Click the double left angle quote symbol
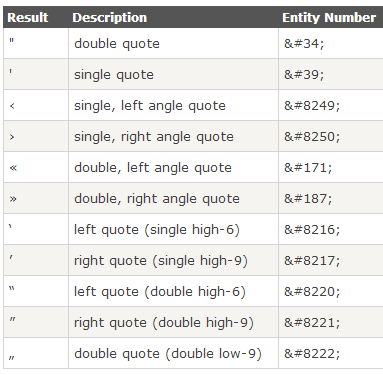 (13, 168)
